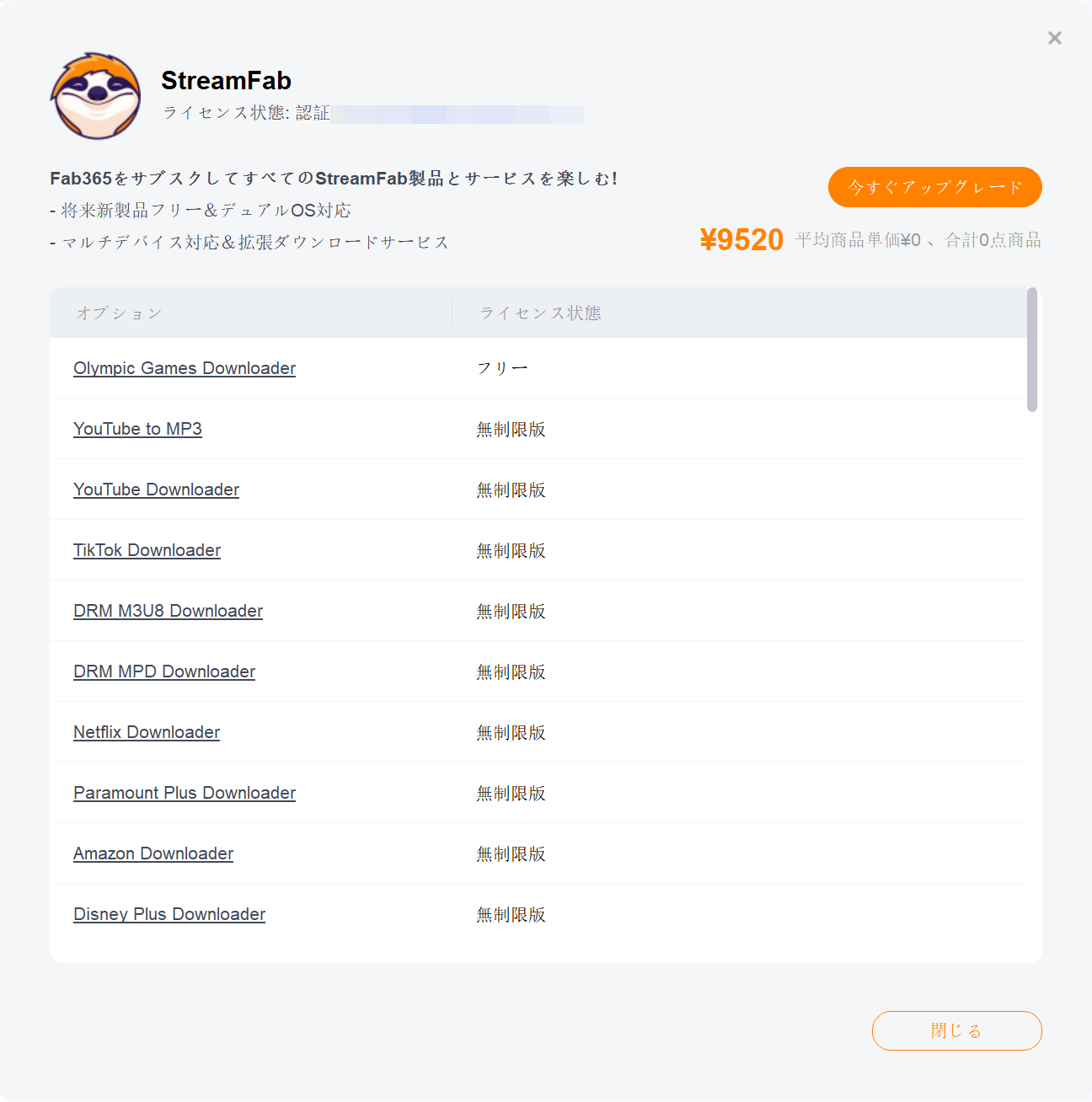Click フリー status of Olympic Games Downloader
The width and height of the screenshot is (1092, 1102).
tap(502, 368)
